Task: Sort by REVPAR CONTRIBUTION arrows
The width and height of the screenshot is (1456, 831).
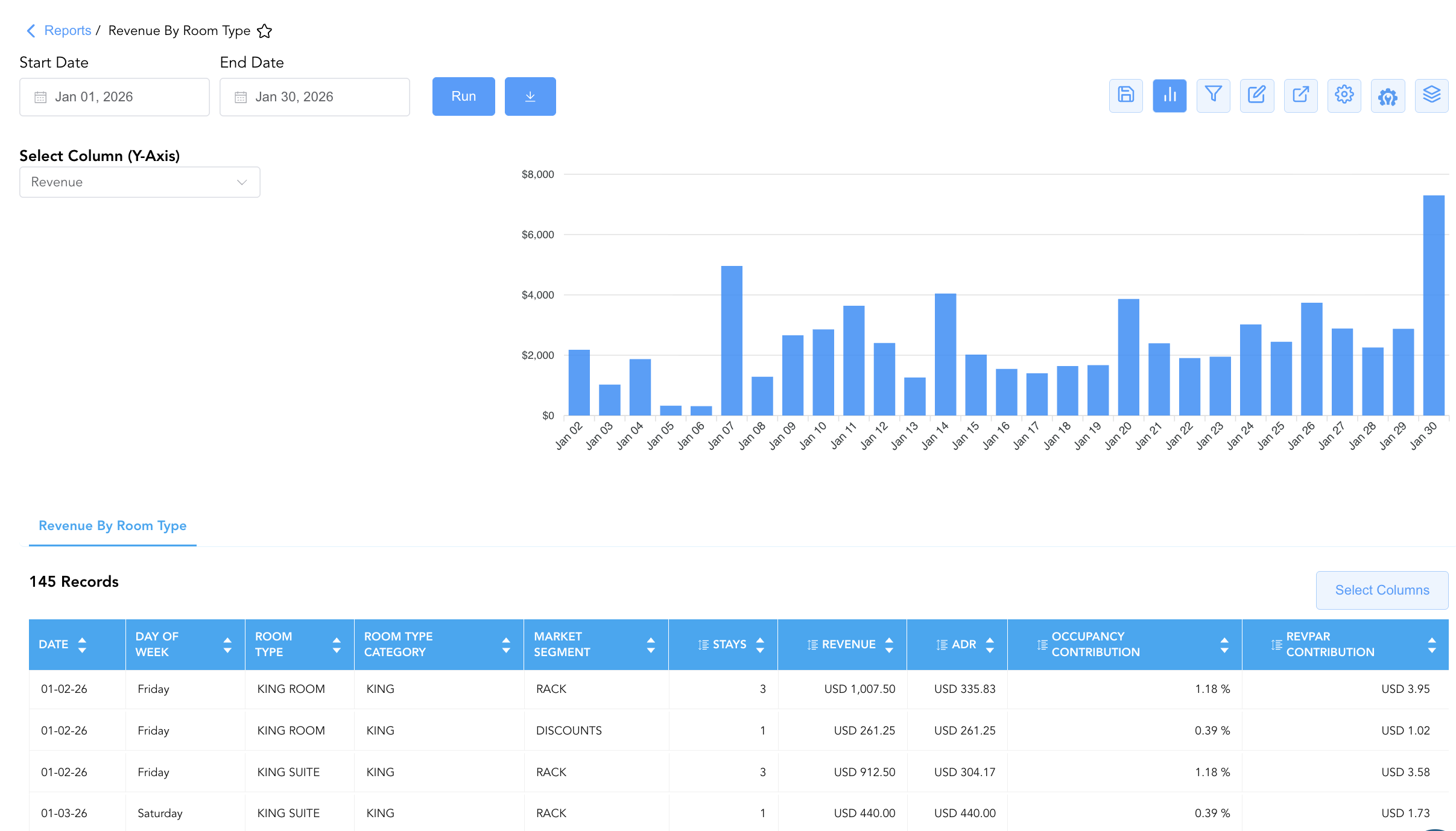Action: (x=1432, y=645)
